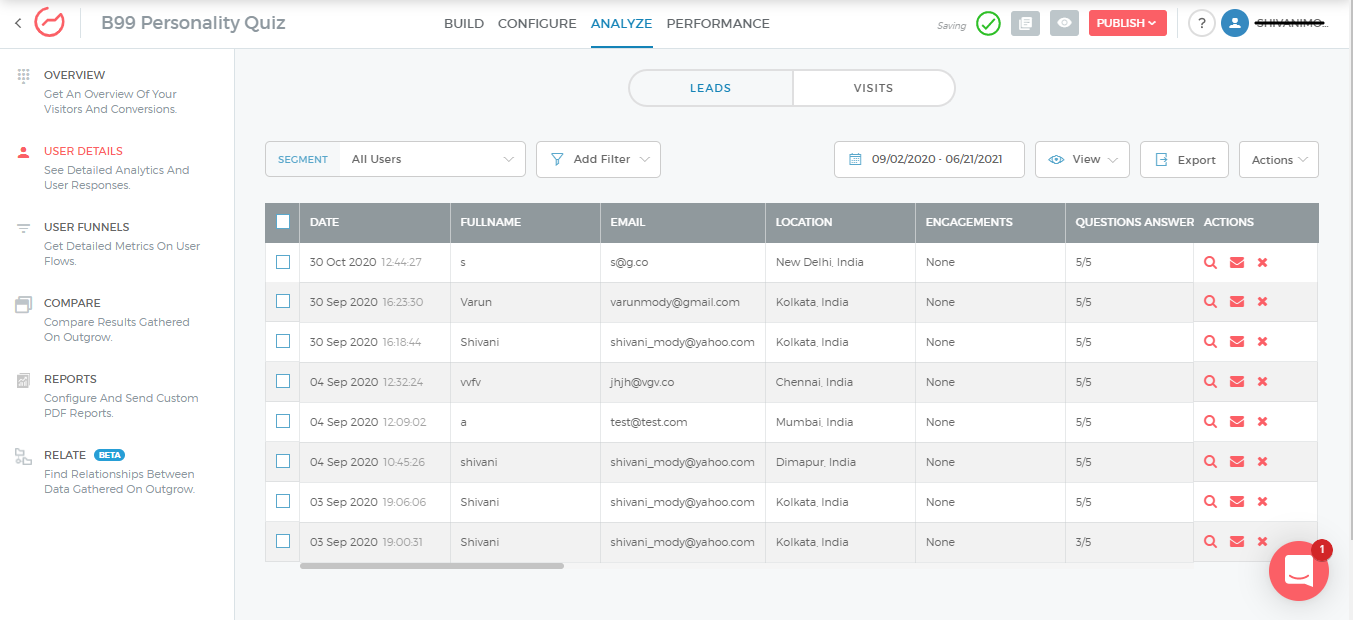View the 04 Sep 2020 10:45:26 lead
Viewport: 1353px width, 620px height.
(x=1210, y=462)
